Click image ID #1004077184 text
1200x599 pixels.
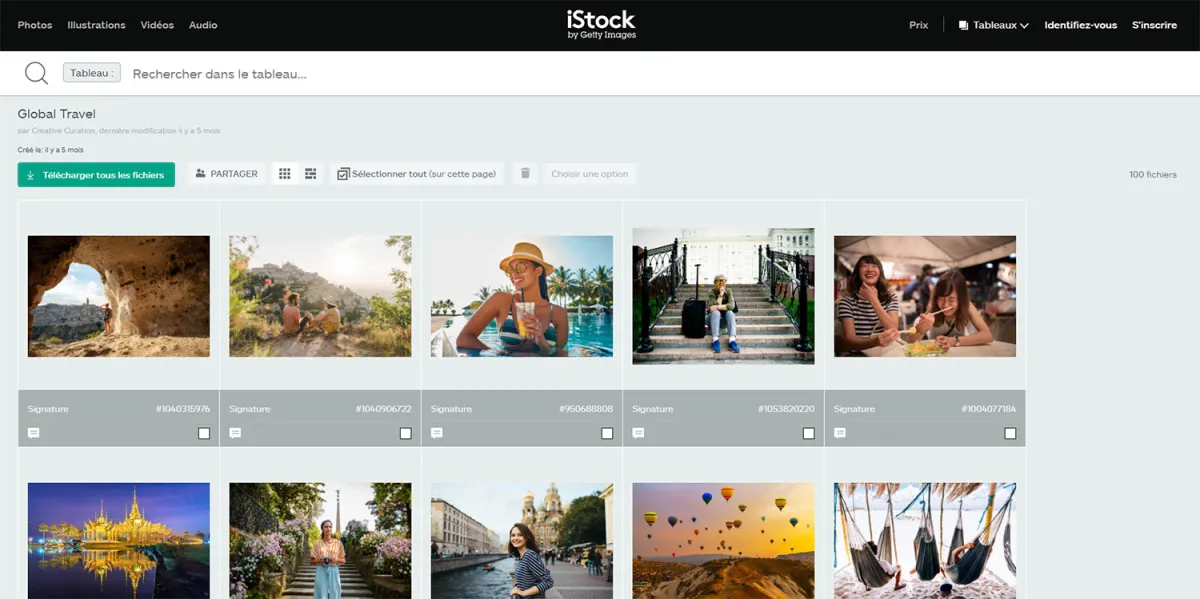pyautogui.click(x=989, y=409)
